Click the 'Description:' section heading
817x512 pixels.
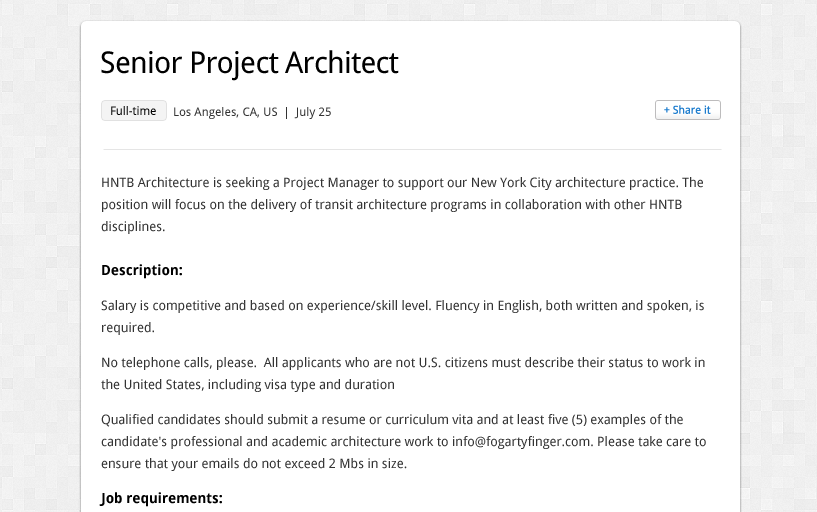pyautogui.click(x=142, y=270)
